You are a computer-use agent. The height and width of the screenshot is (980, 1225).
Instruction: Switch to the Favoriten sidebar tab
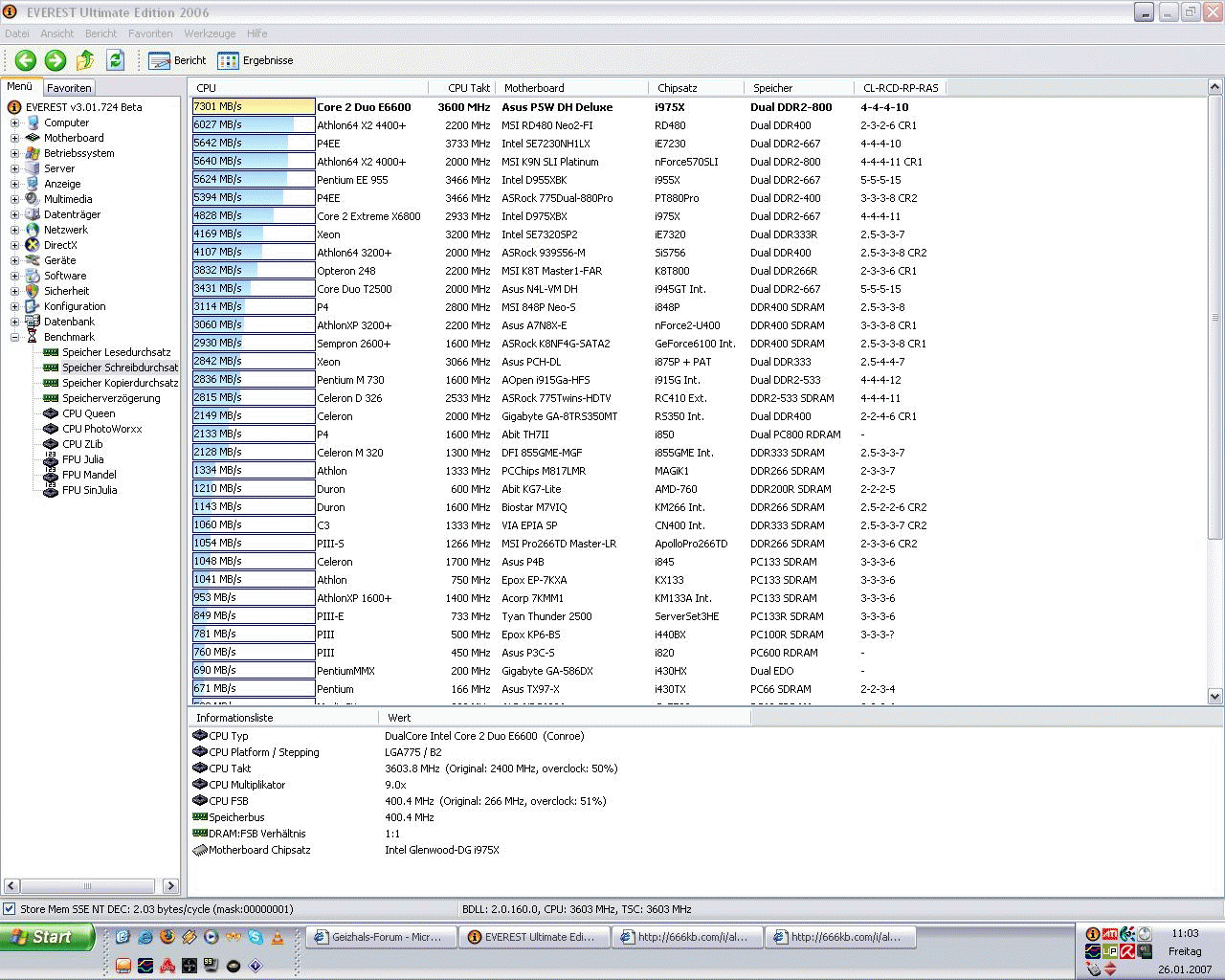click(x=69, y=88)
